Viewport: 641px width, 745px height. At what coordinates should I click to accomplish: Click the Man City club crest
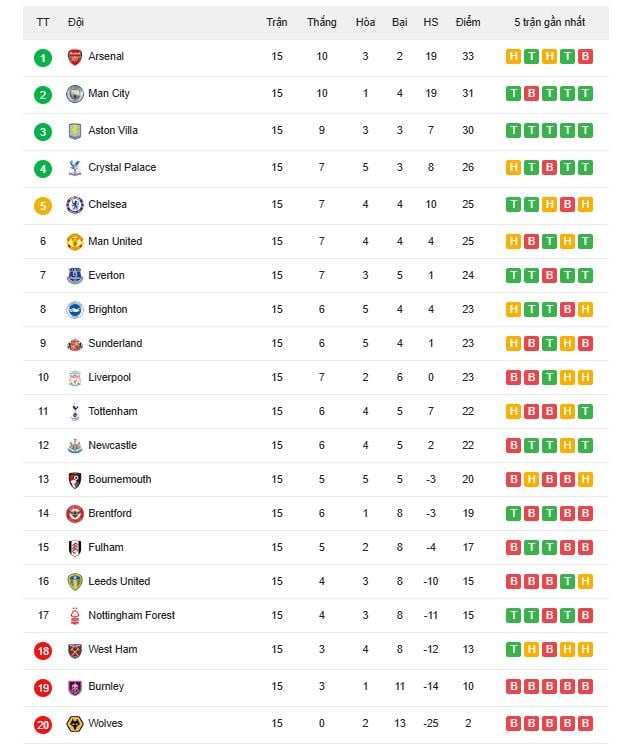pyautogui.click(x=75, y=94)
